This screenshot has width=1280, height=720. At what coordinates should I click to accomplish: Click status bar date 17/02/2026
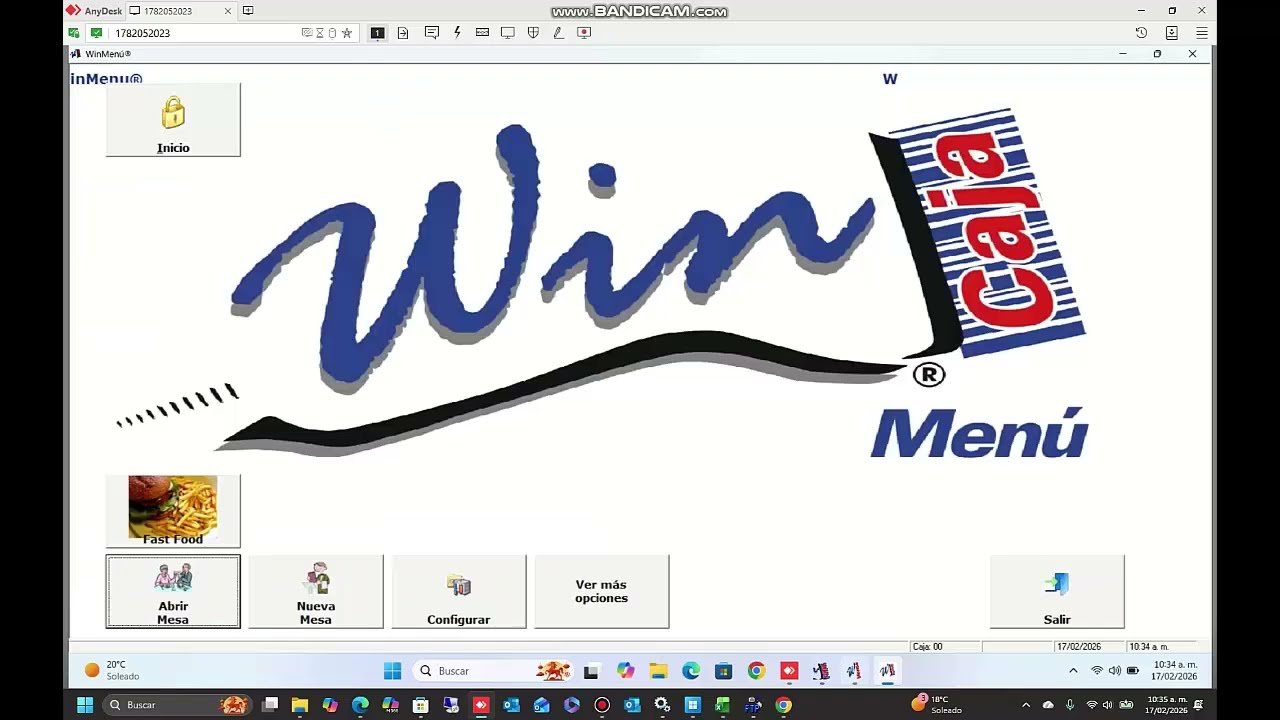1079,647
